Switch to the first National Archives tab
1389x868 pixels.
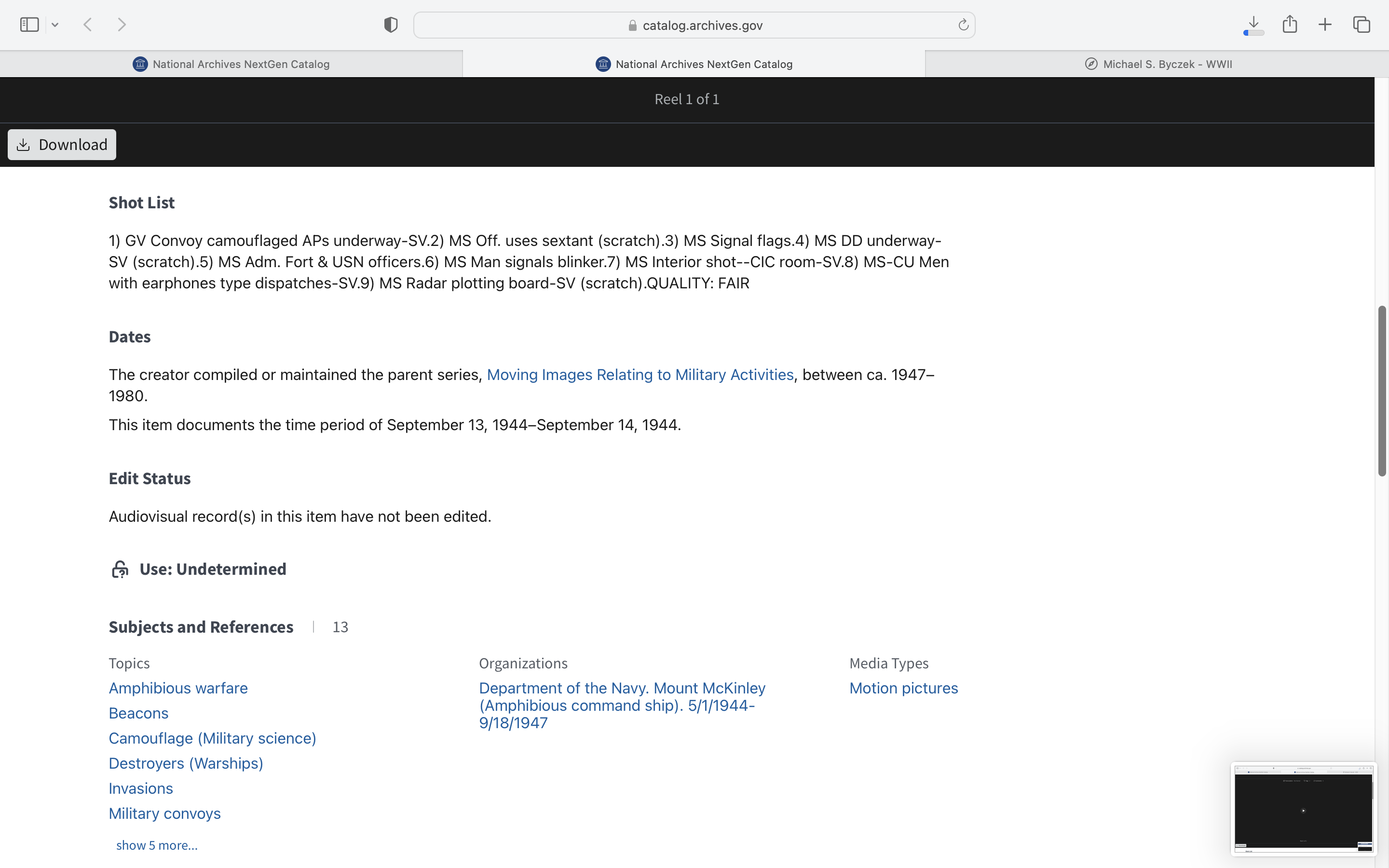(x=231, y=64)
